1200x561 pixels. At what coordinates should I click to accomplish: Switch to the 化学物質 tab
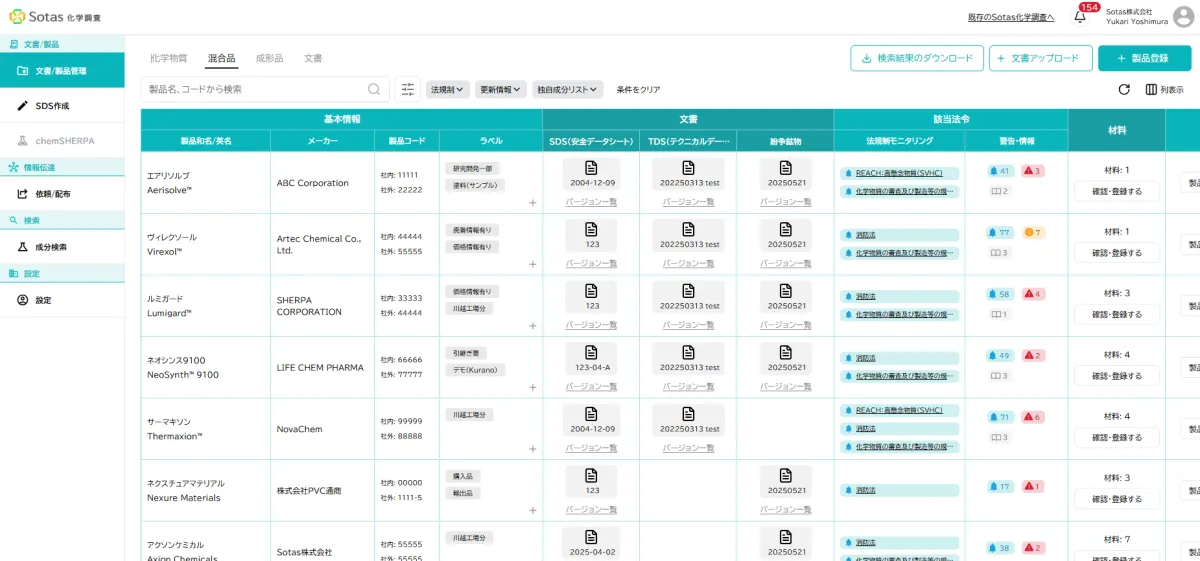[x=168, y=58]
